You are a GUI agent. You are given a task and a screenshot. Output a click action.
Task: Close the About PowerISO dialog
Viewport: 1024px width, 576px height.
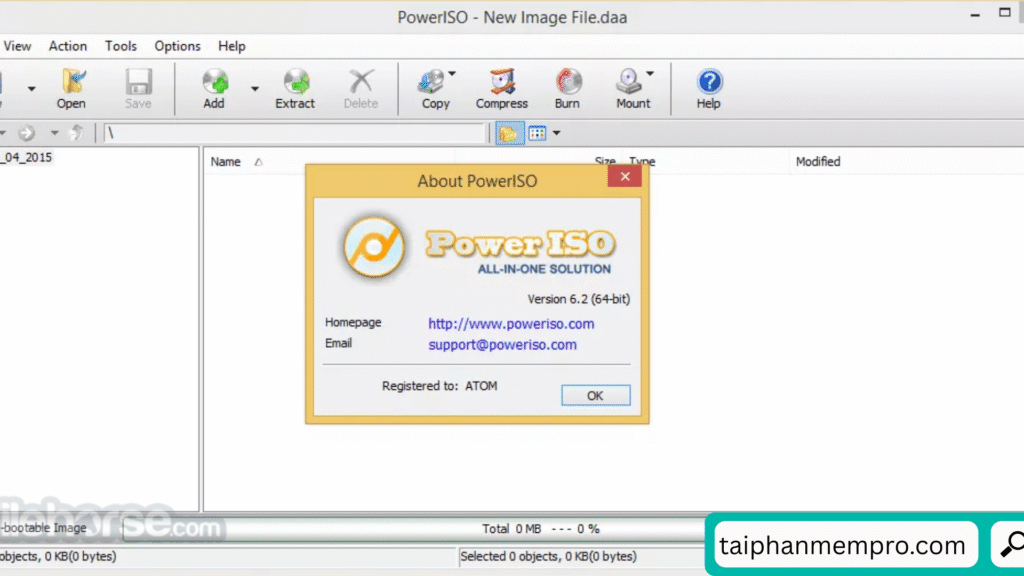click(x=625, y=177)
